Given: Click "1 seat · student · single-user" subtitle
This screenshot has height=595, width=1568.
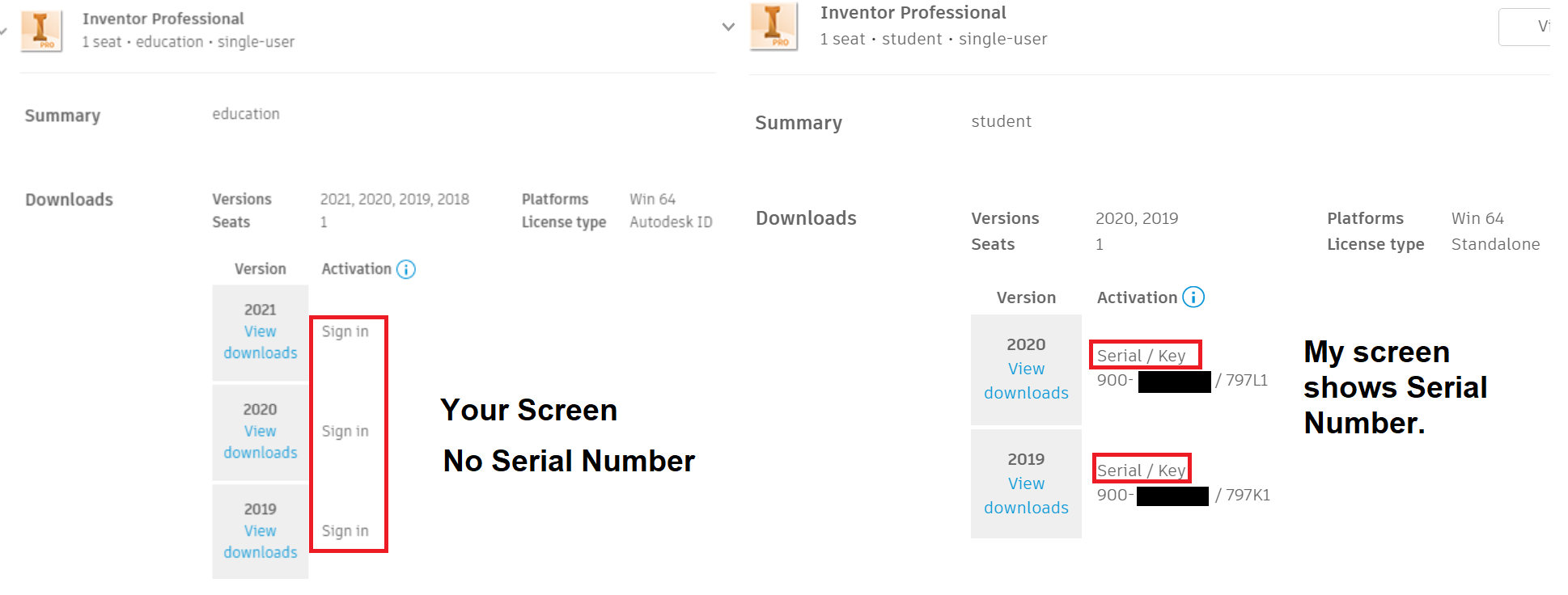Looking at the screenshot, I should [934, 39].
